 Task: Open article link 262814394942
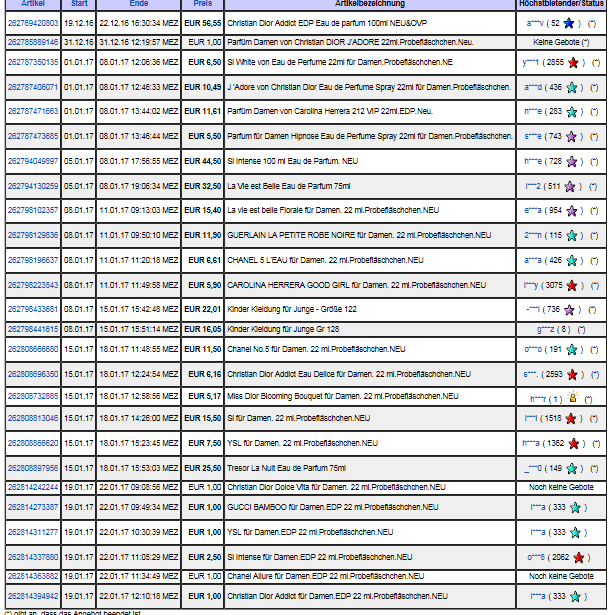[x=33, y=596]
